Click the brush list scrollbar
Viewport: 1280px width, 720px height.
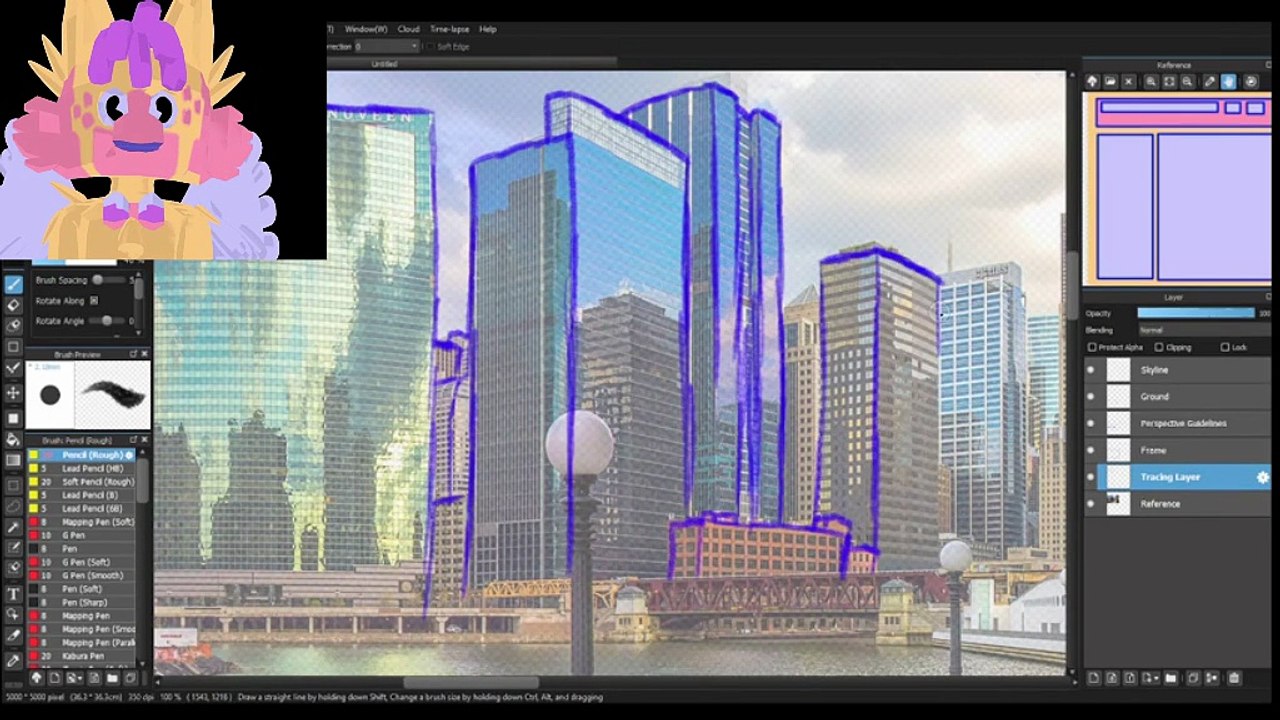(143, 480)
